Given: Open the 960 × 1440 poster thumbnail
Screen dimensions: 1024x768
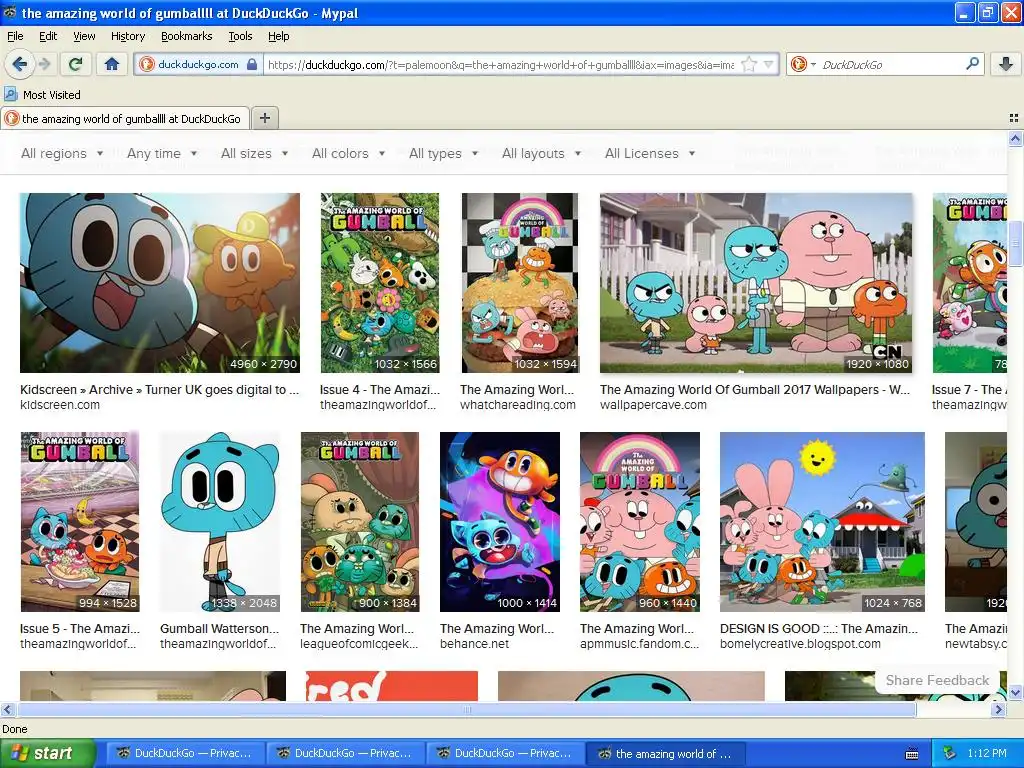Looking at the screenshot, I should (640, 522).
